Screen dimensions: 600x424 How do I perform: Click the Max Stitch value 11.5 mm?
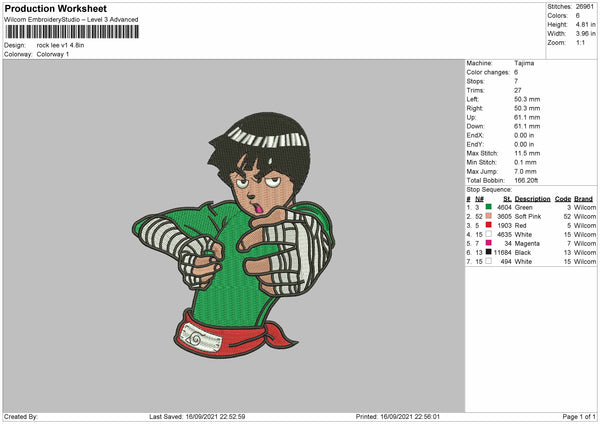click(x=527, y=153)
